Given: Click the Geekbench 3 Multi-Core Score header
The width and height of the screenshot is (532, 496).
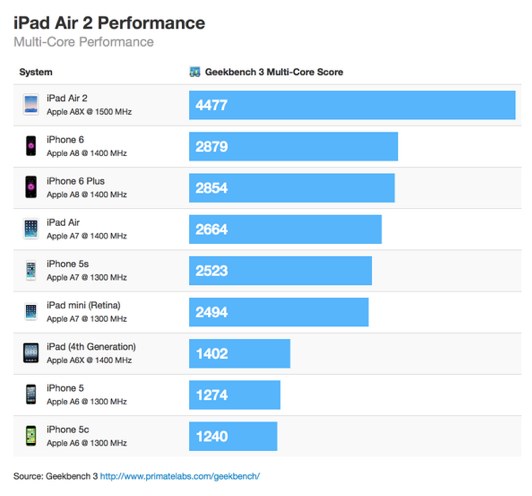Looking at the screenshot, I should click(274, 72).
